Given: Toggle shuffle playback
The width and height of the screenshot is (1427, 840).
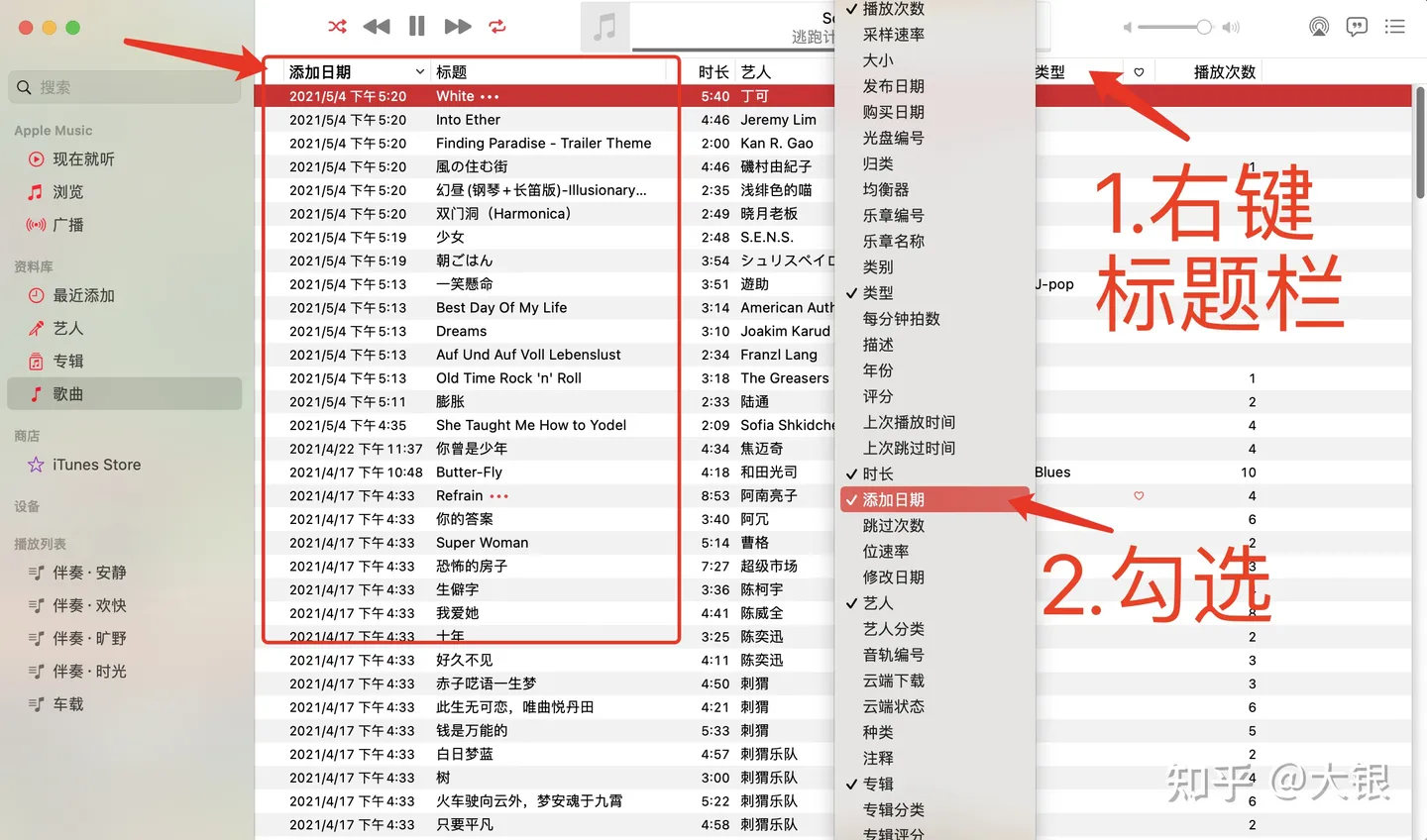Looking at the screenshot, I should 338,27.
